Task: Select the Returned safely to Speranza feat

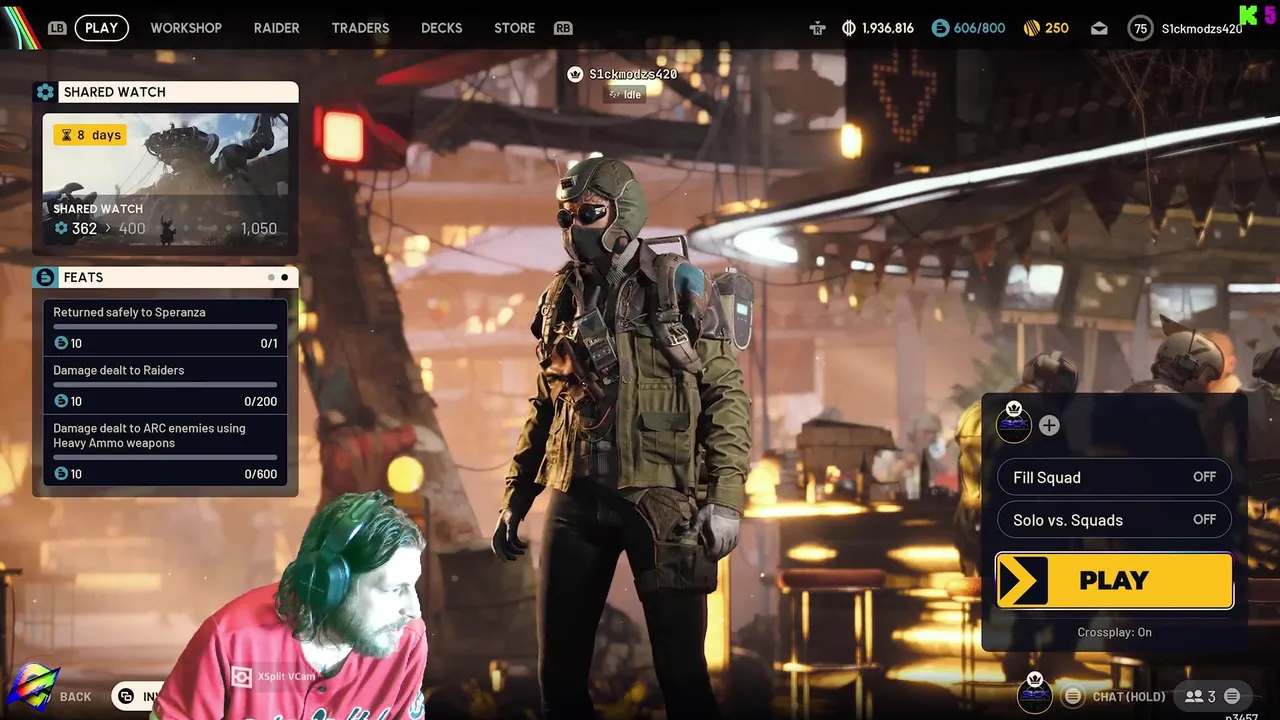Action: [x=165, y=327]
